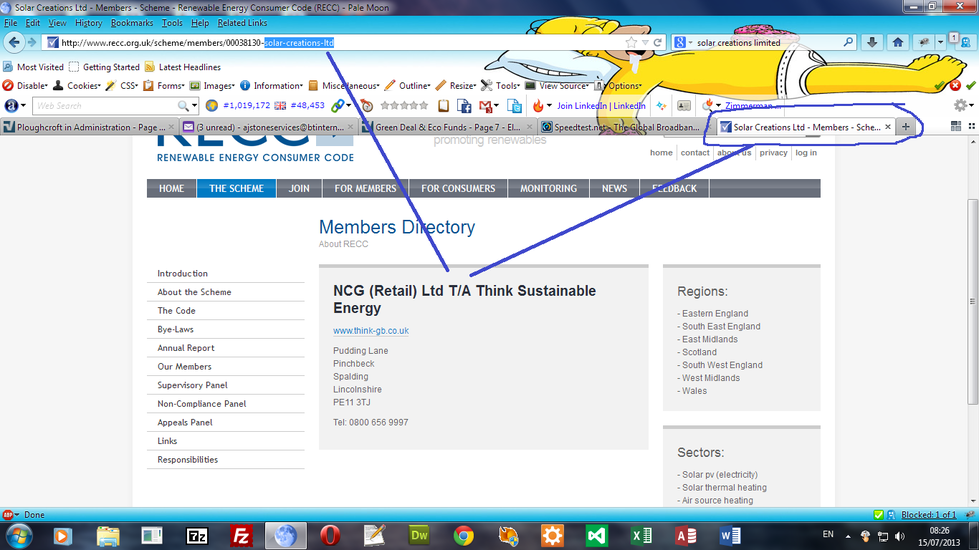Open 7-Zip from the taskbar
979x550 pixels.
pos(197,536)
